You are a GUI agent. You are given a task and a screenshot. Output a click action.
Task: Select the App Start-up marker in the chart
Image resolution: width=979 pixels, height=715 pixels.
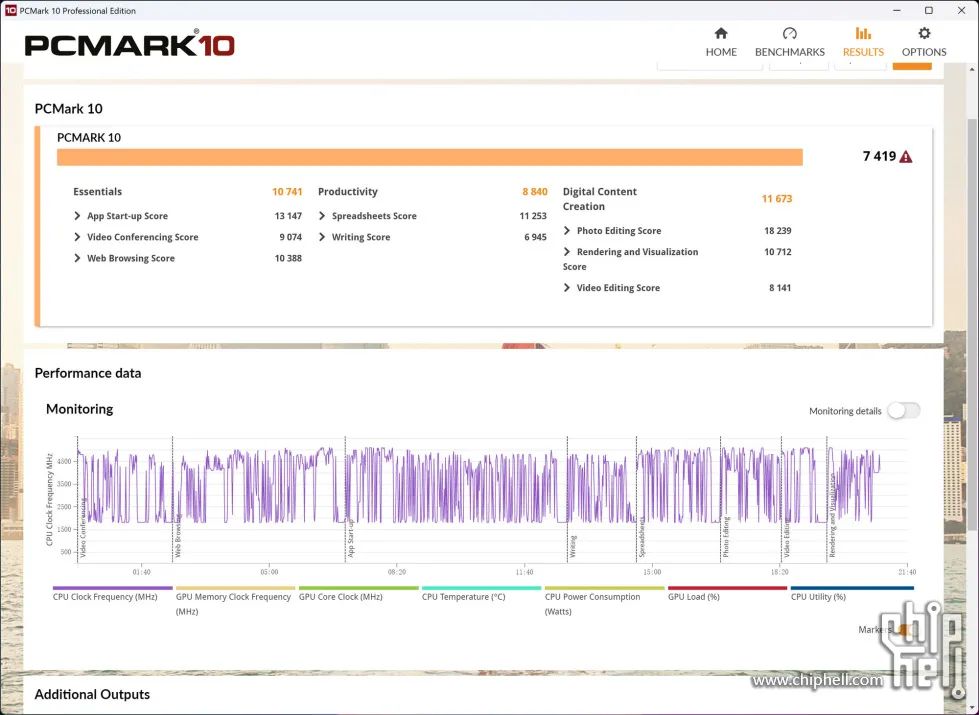click(351, 538)
